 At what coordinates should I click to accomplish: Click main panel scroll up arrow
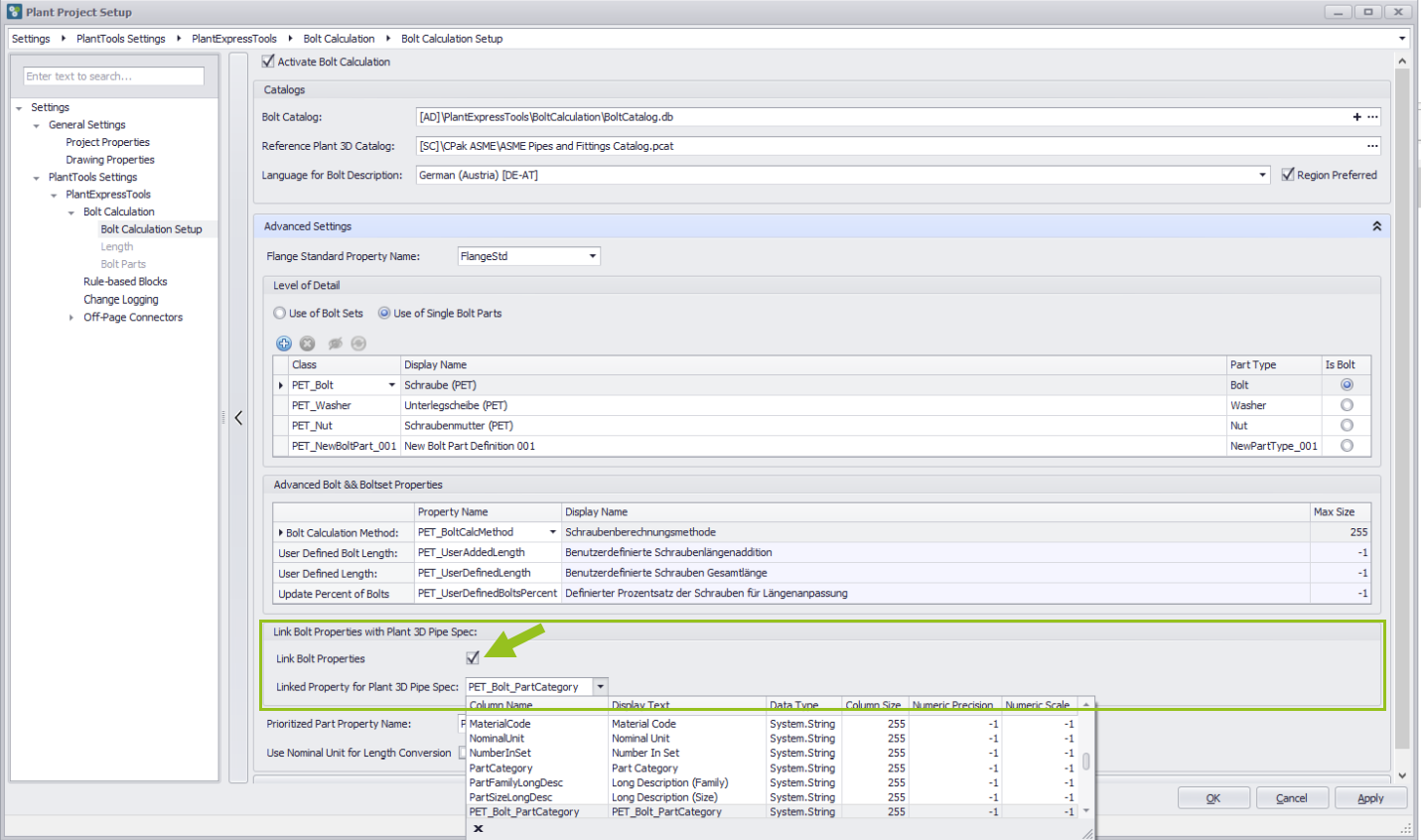pyautogui.click(x=1402, y=62)
